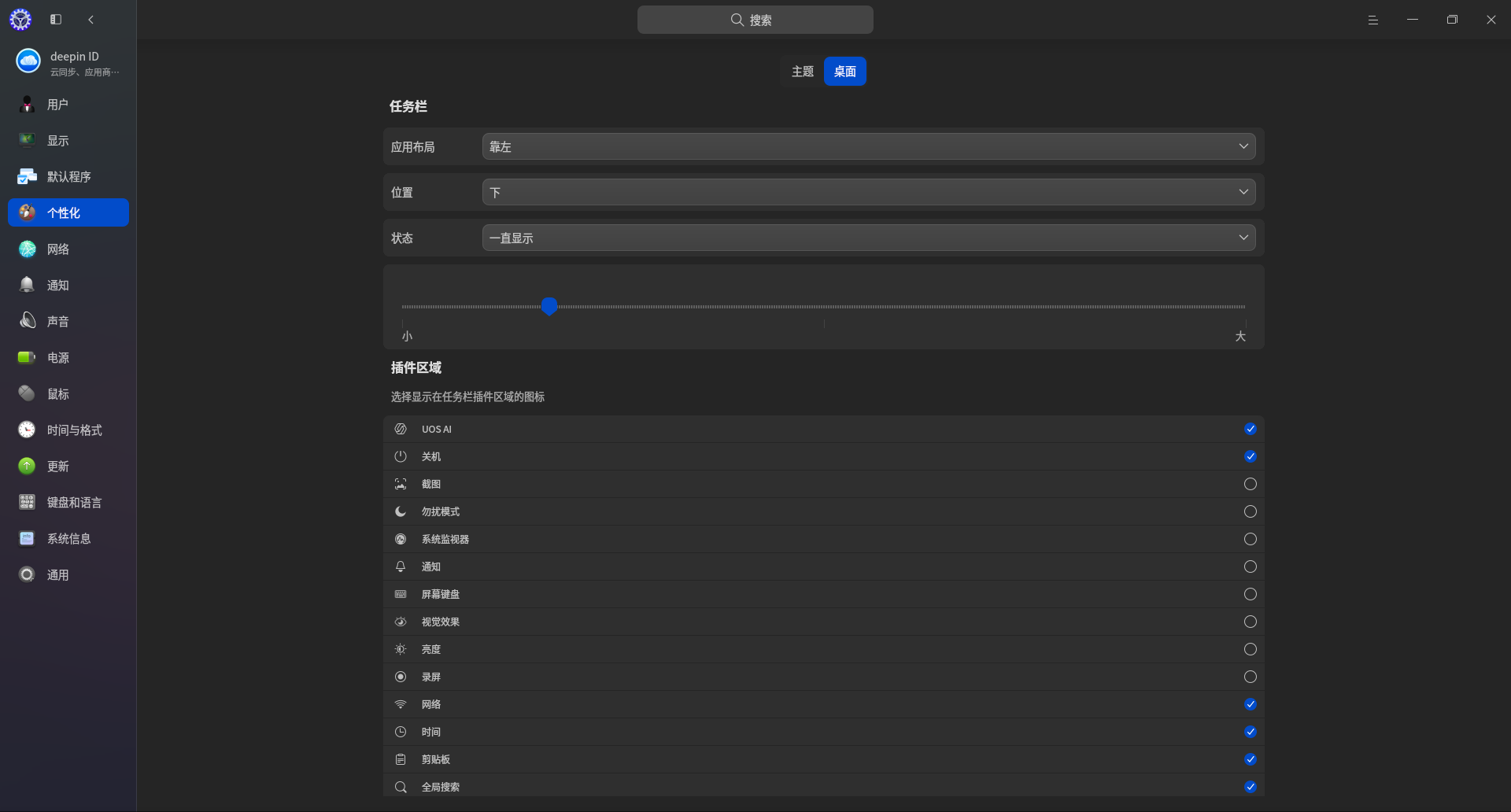
Task: Open the 鼠标 mouse settings
Action: tap(68, 393)
